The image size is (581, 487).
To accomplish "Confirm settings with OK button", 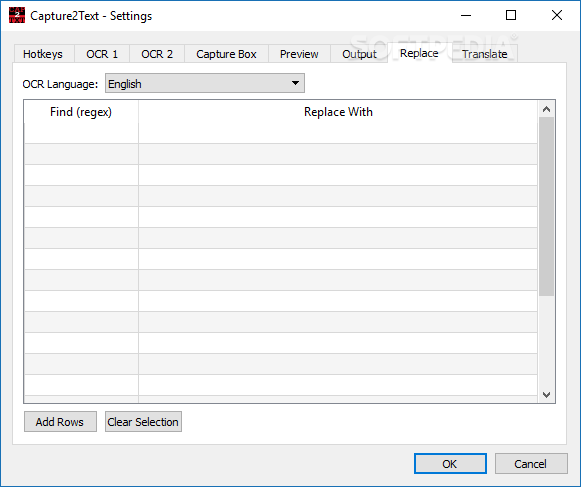I will point(450,464).
